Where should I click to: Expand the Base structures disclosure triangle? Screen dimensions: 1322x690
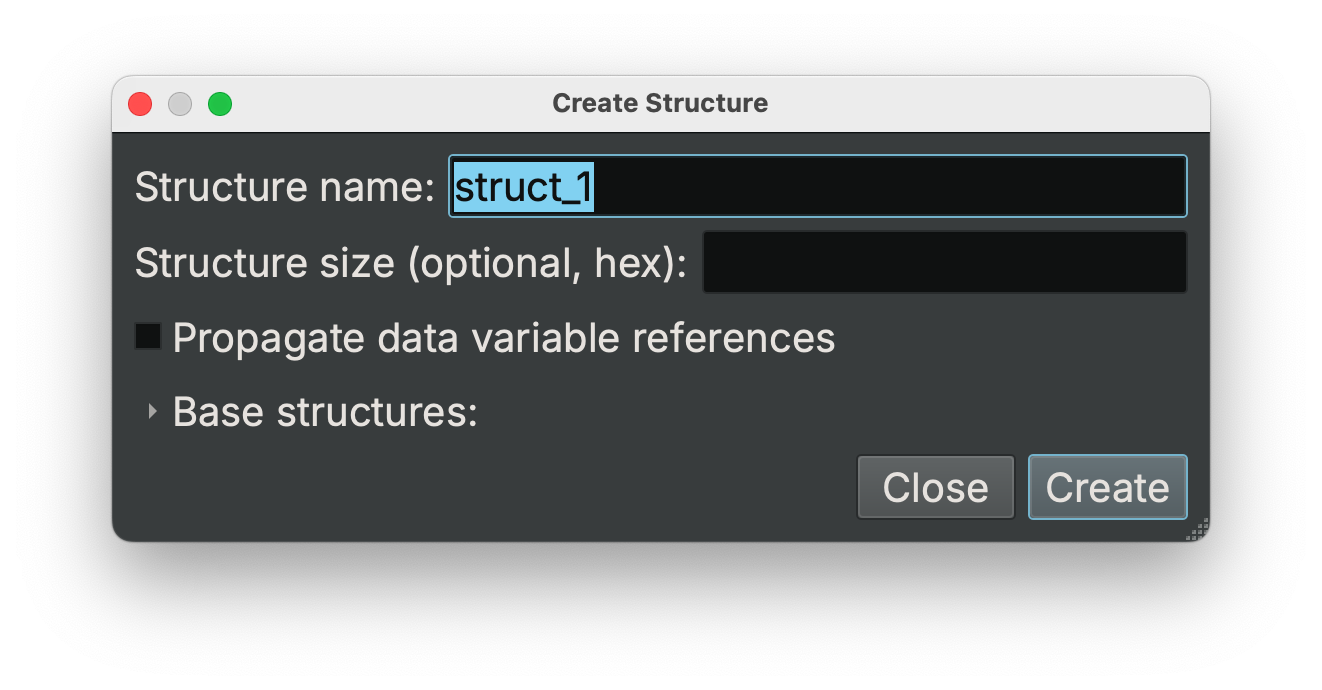152,411
